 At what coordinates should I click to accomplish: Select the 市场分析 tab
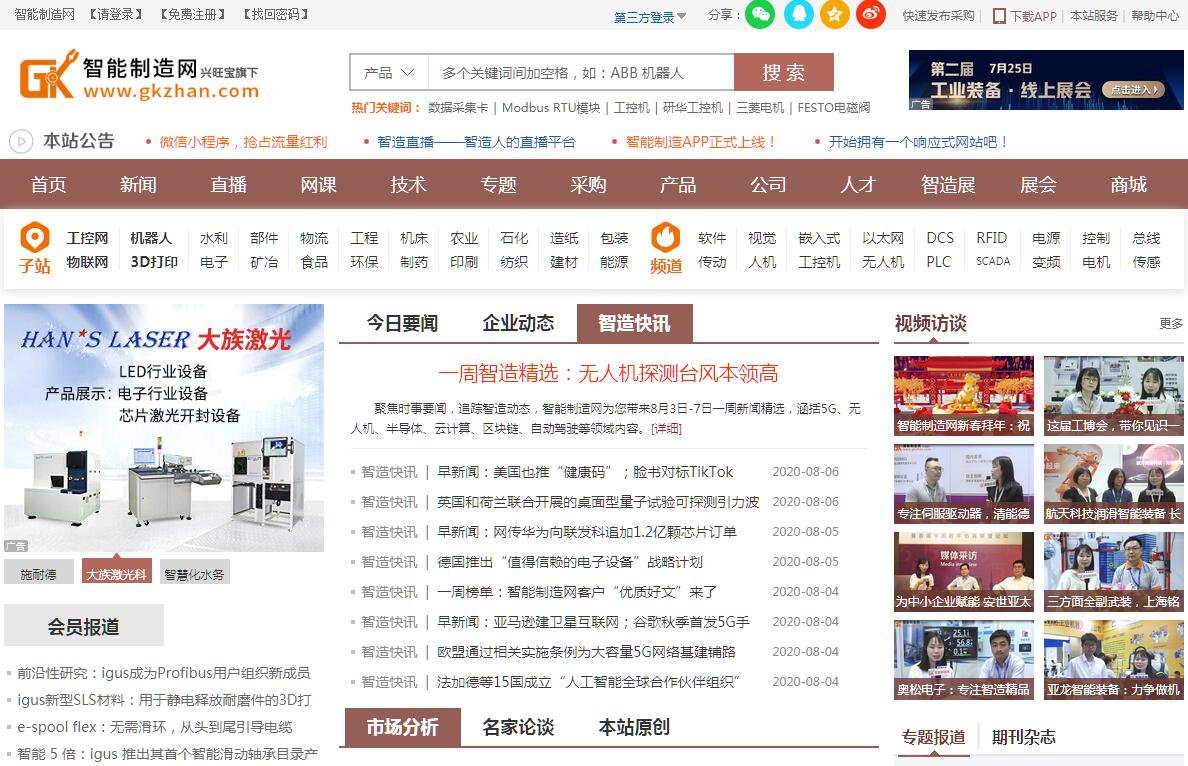tap(402, 727)
